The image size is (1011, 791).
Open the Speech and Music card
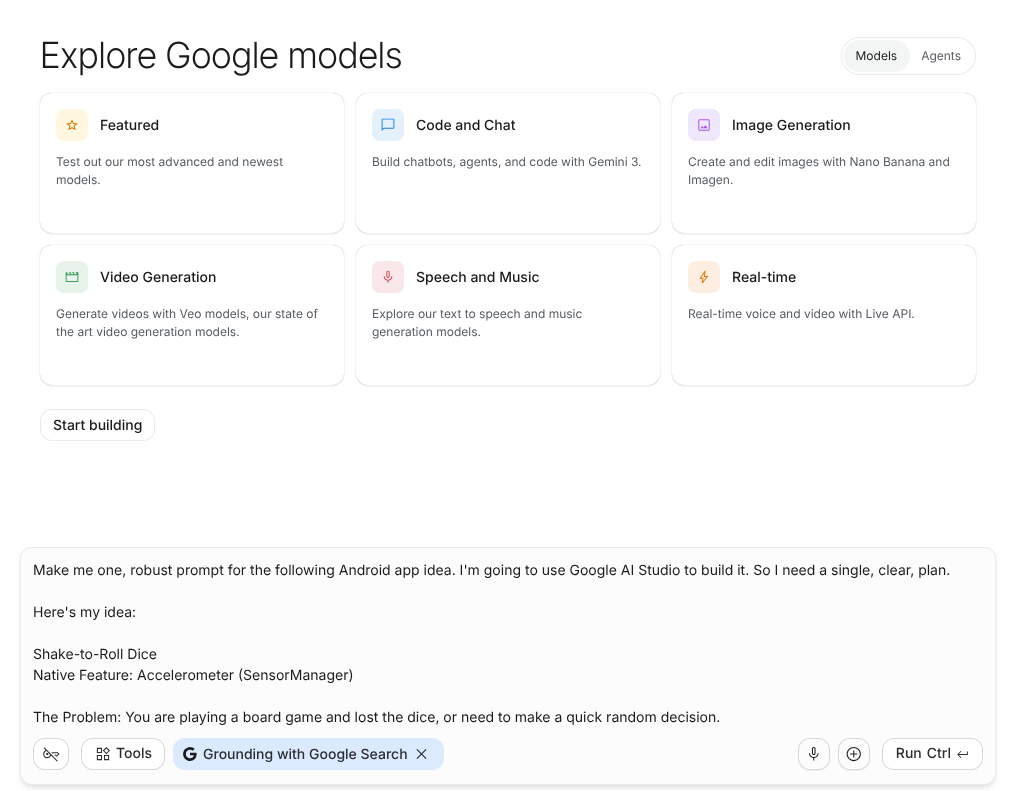click(508, 315)
